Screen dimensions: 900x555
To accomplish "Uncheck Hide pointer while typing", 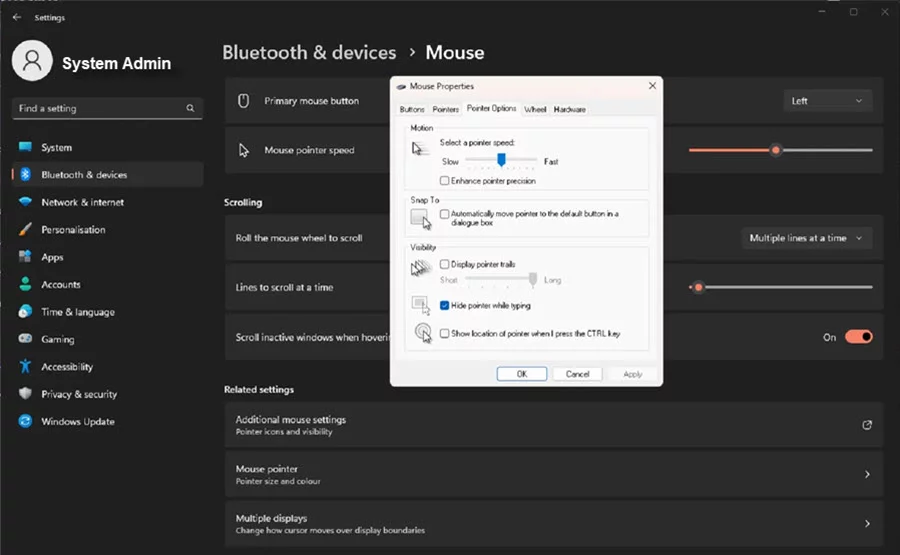I will pyautogui.click(x=444, y=305).
